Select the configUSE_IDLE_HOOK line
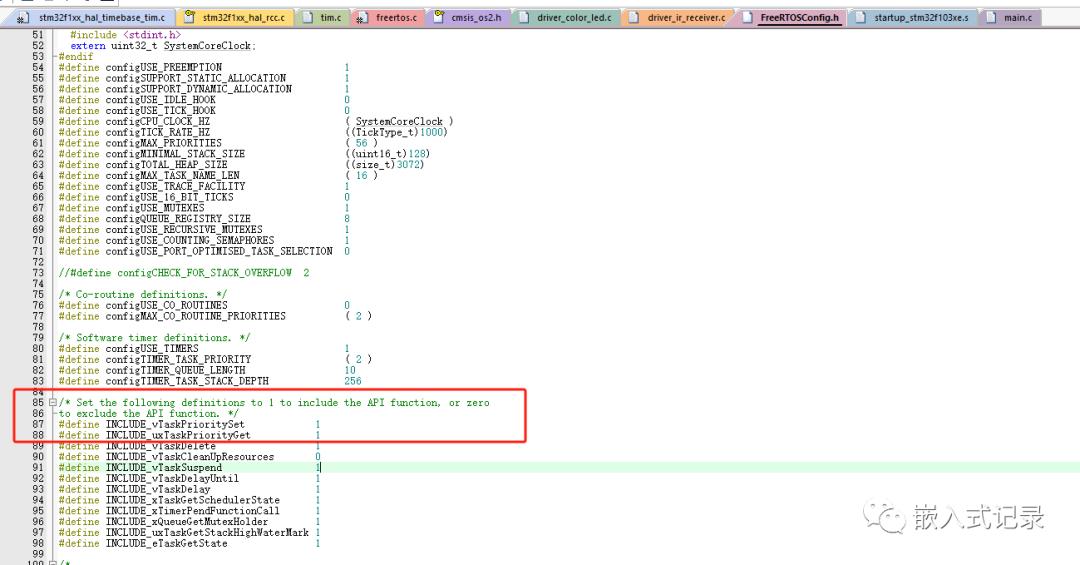Image resolution: width=1080 pixels, height=565 pixels. [204, 100]
